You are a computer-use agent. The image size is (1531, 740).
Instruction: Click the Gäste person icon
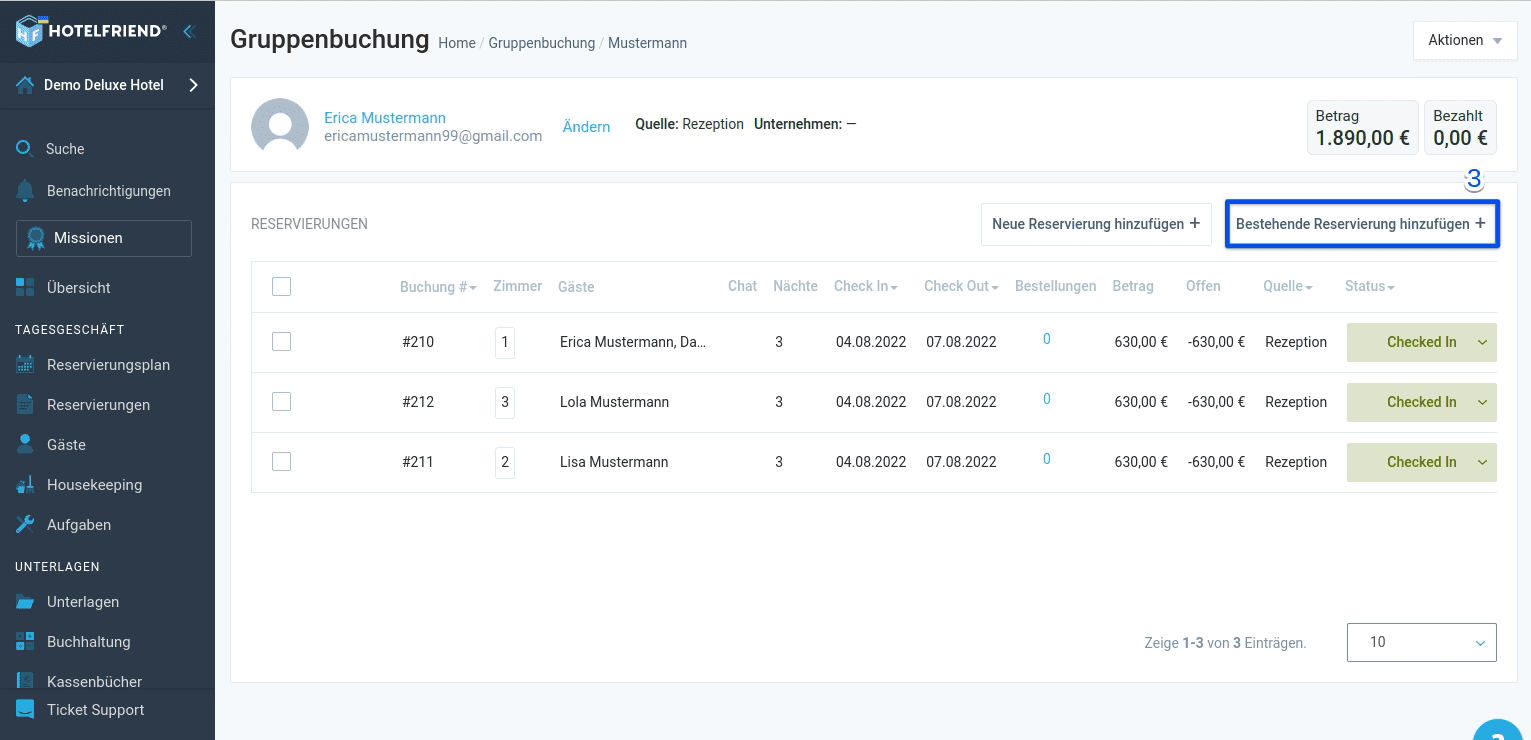[x=25, y=444]
